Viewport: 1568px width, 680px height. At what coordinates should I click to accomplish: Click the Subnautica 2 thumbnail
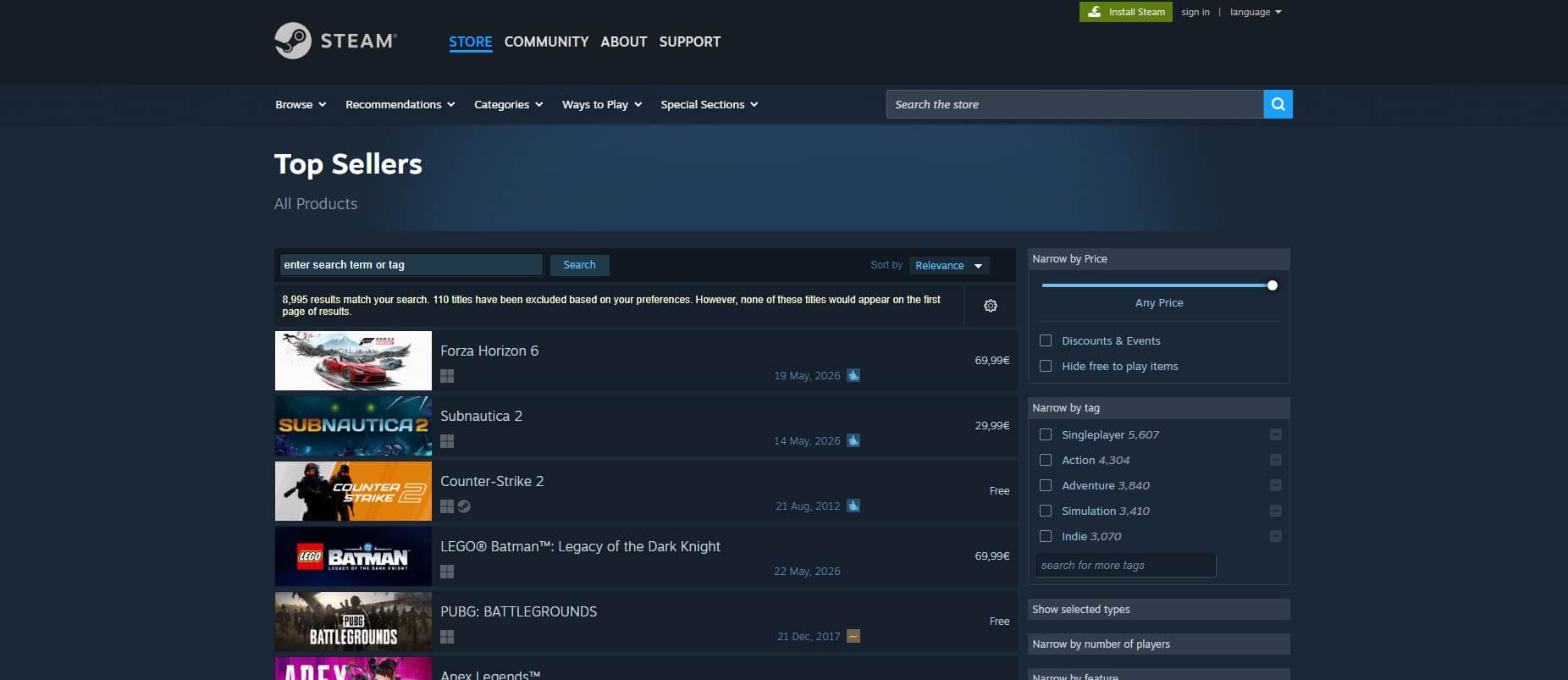[353, 426]
